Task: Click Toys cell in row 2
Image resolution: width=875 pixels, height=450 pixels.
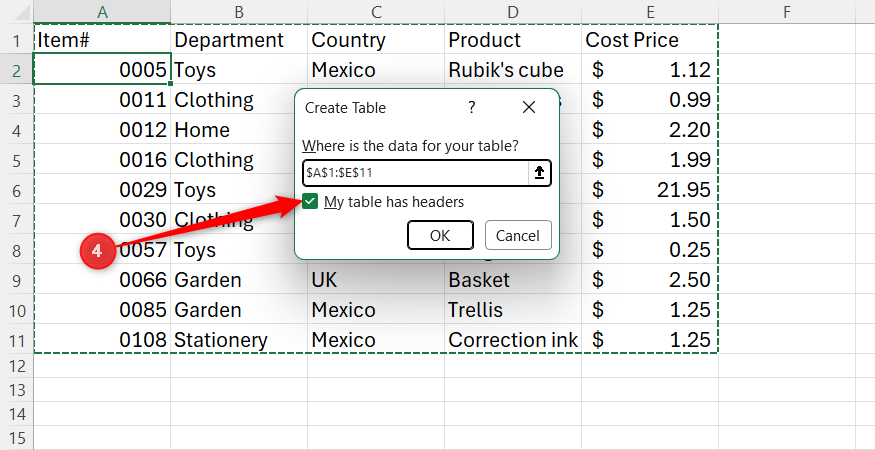Action: (x=239, y=70)
